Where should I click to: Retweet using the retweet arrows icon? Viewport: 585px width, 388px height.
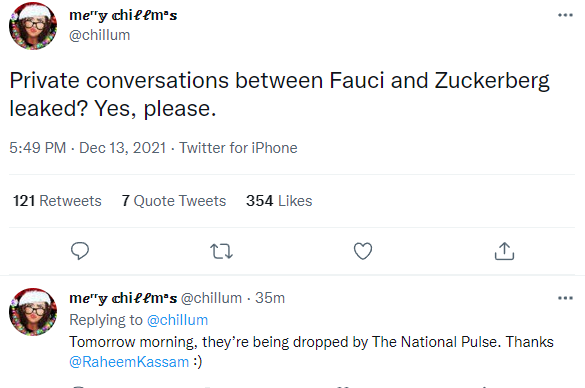point(221,251)
